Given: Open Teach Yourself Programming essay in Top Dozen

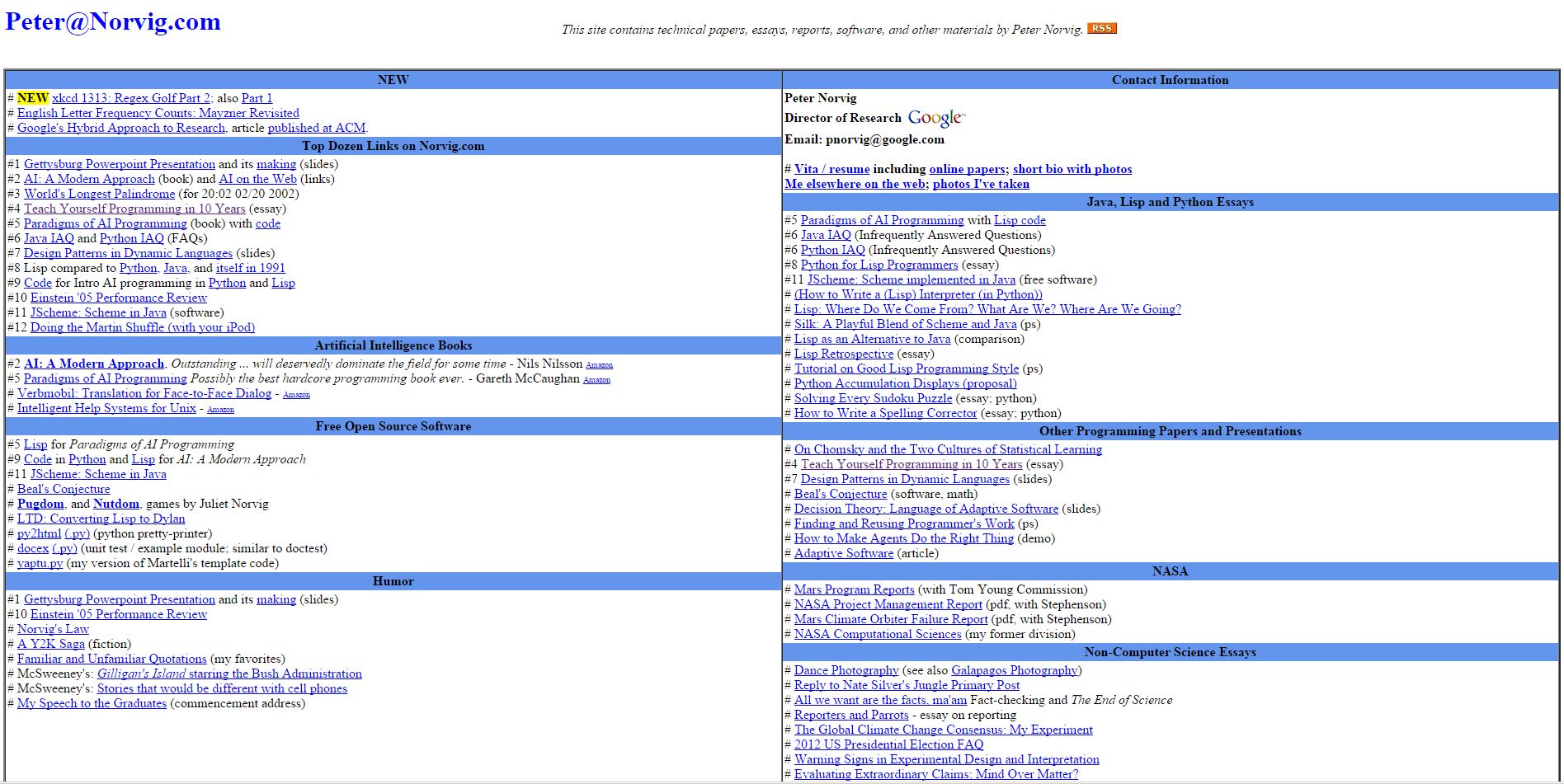Looking at the screenshot, I should tap(134, 209).
